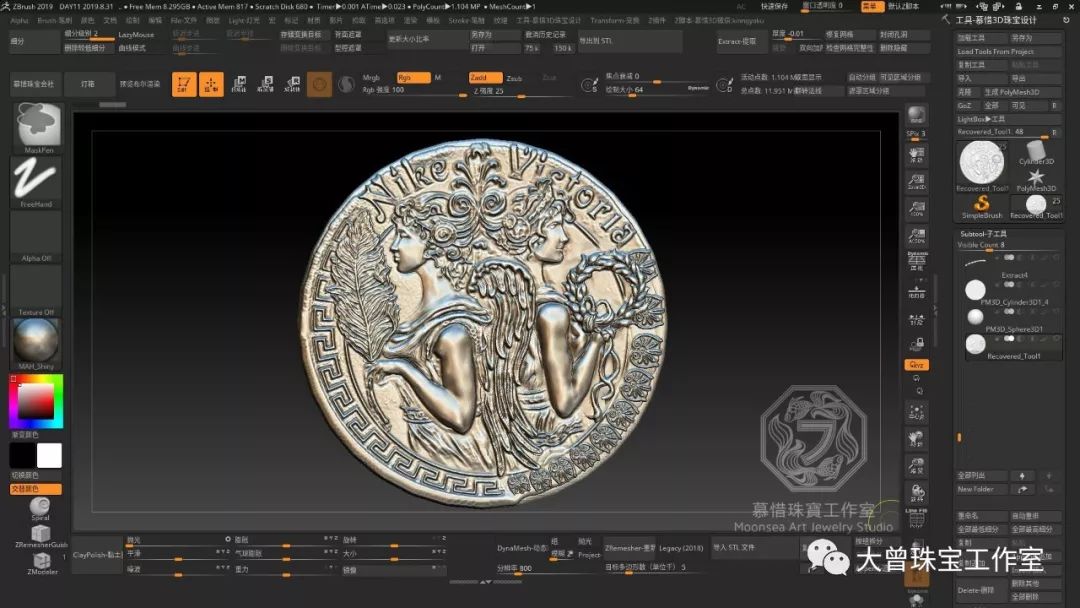Toggle Dynamic perspective icon
The height and width of the screenshot is (608, 1080).
pyautogui.click(x=917, y=262)
